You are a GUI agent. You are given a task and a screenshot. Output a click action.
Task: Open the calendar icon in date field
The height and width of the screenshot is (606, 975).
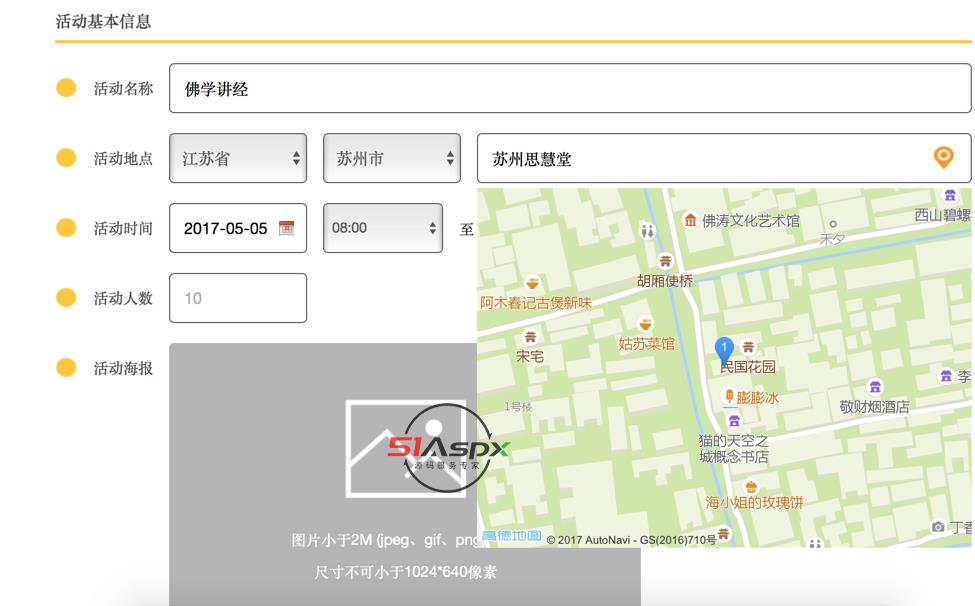(286, 228)
